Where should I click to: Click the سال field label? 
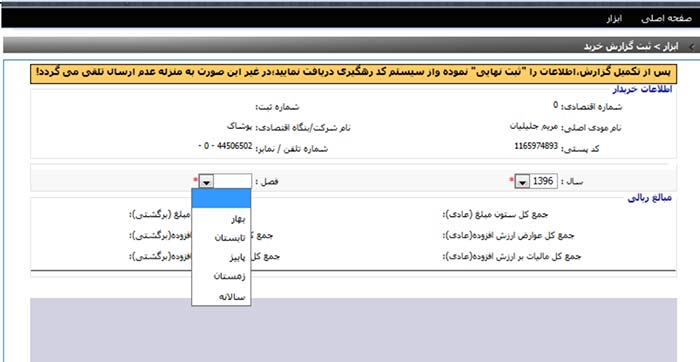click(571, 182)
